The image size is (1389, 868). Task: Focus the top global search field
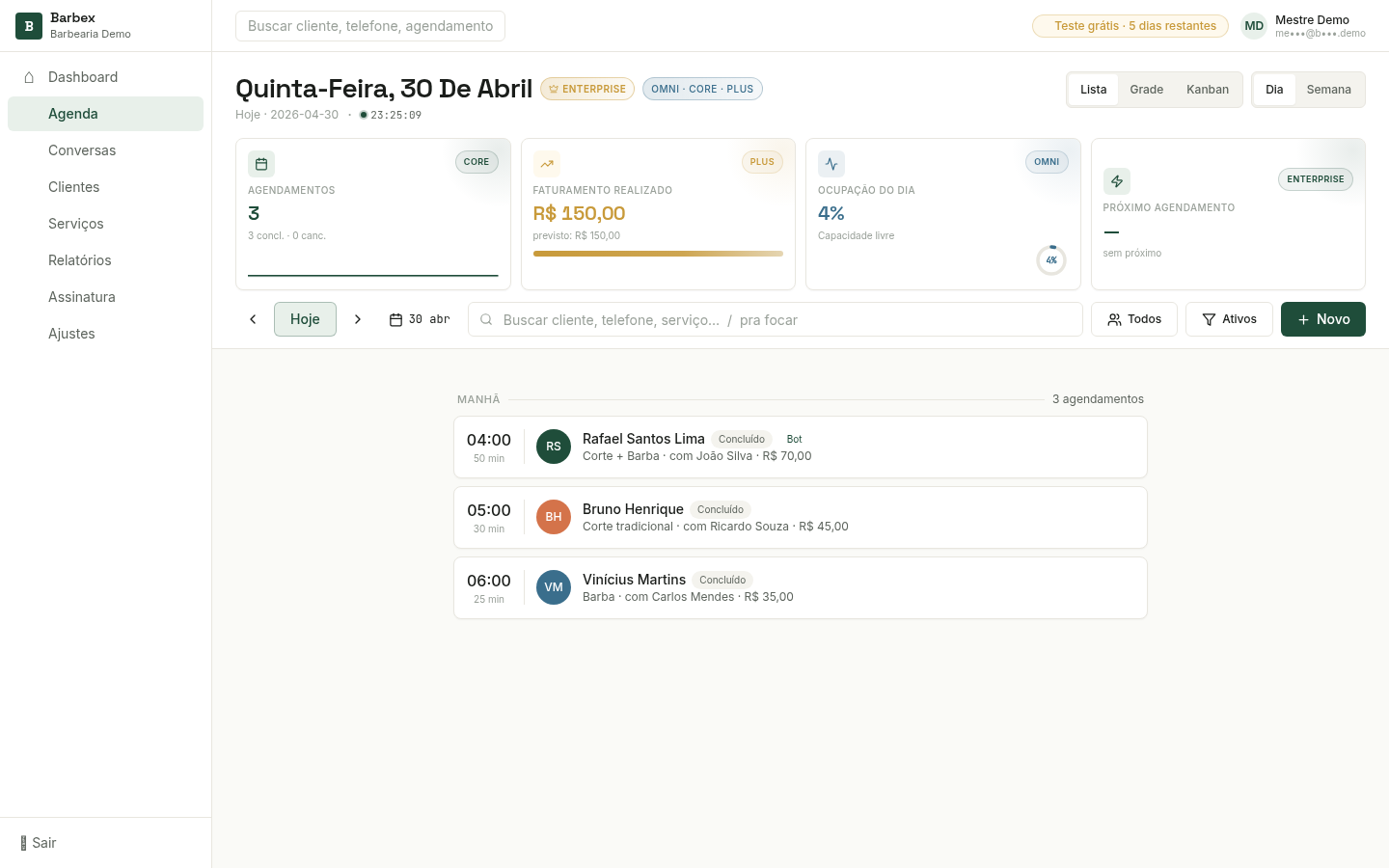pyautogui.click(x=370, y=26)
